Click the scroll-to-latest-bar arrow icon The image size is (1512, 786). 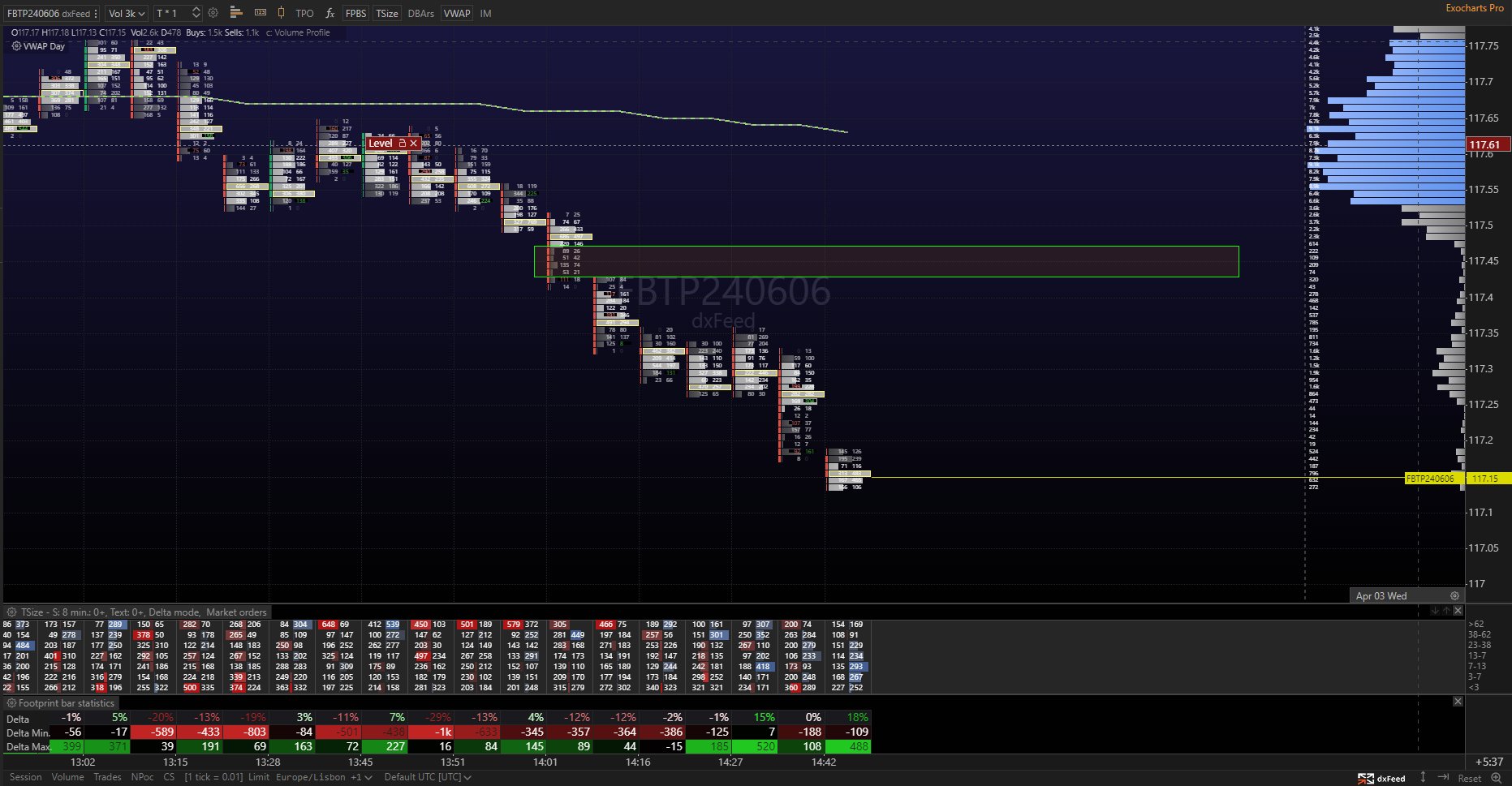point(1443,777)
